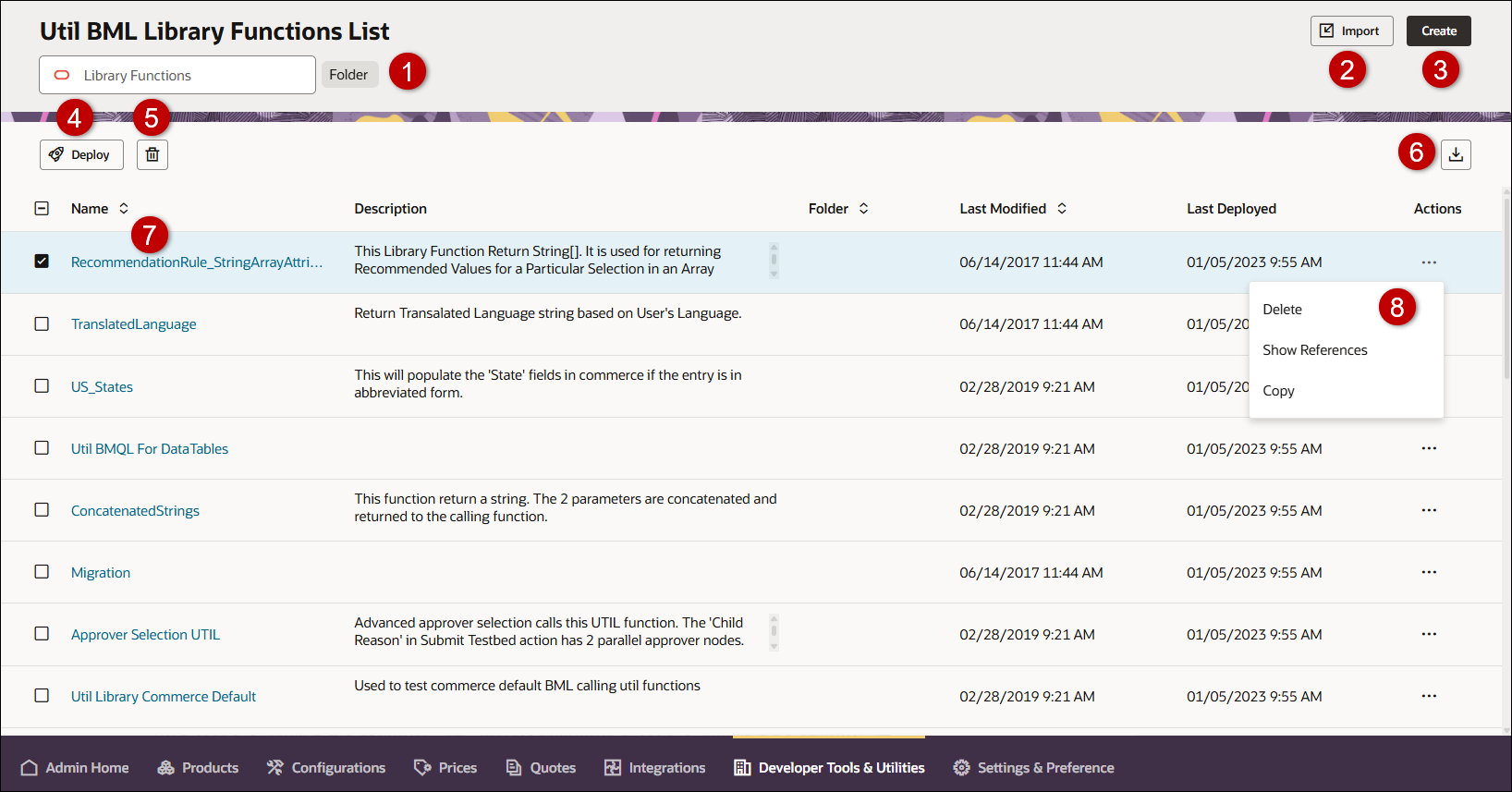Click the Integrations icon
This screenshot has width=1512, height=792.
pyautogui.click(x=613, y=768)
